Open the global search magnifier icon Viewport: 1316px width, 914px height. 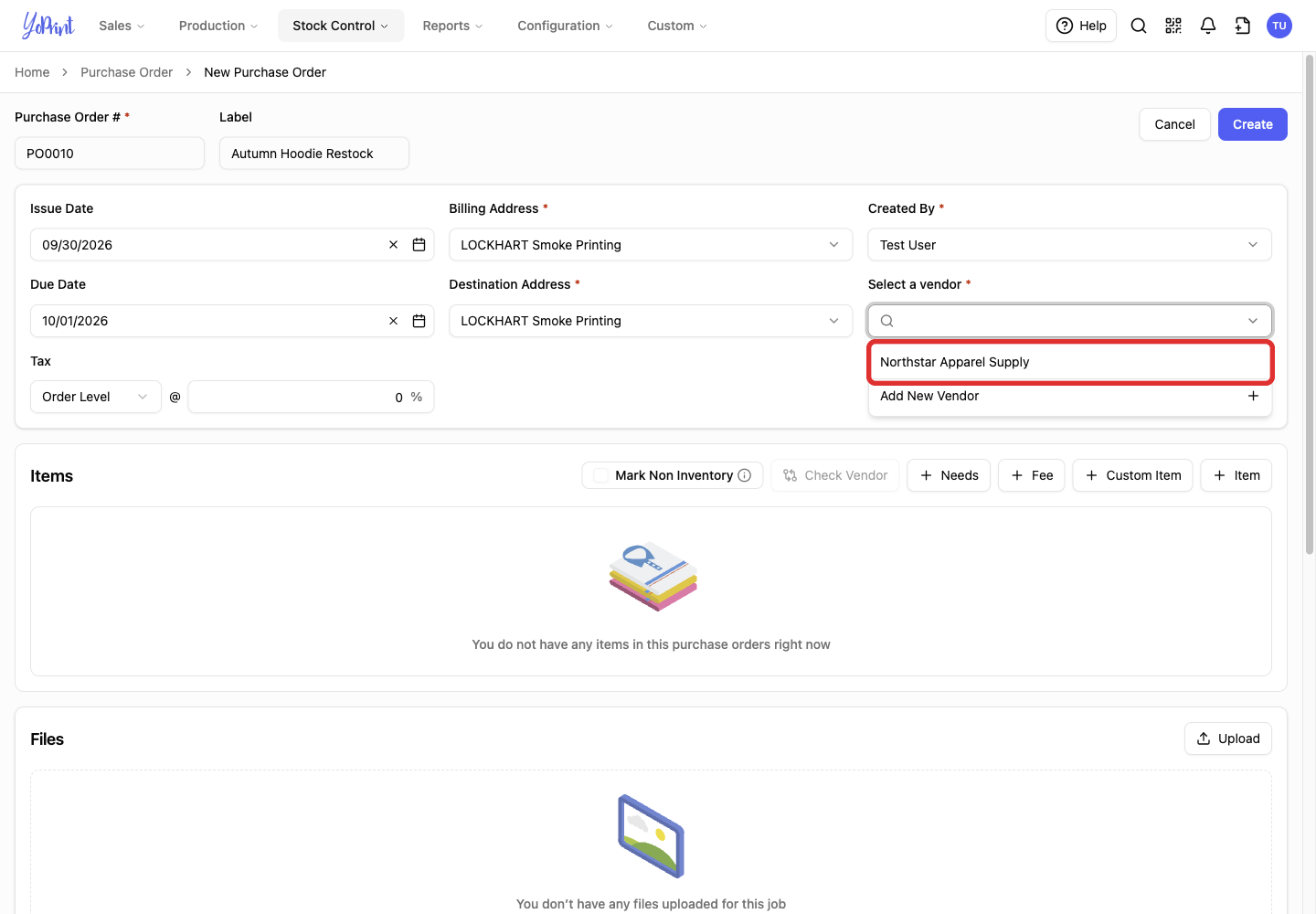(1139, 26)
